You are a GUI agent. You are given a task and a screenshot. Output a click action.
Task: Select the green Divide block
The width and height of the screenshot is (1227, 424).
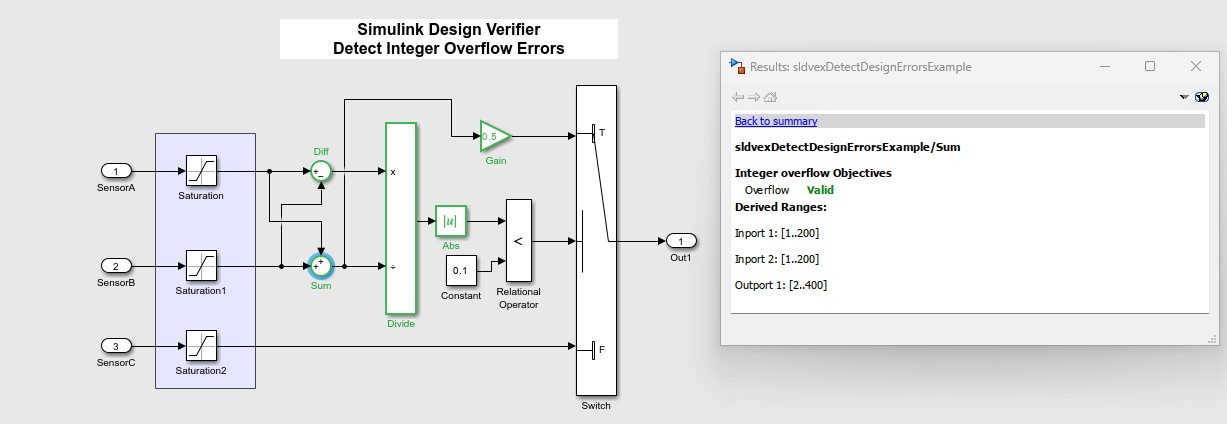click(400, 218)
